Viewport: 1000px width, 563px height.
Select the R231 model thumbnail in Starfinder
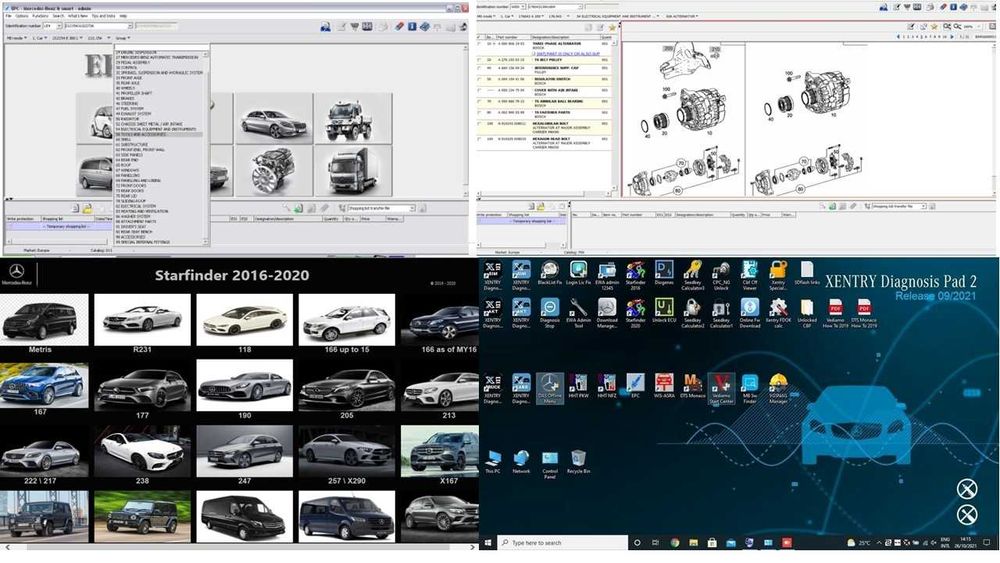[142, 319]
